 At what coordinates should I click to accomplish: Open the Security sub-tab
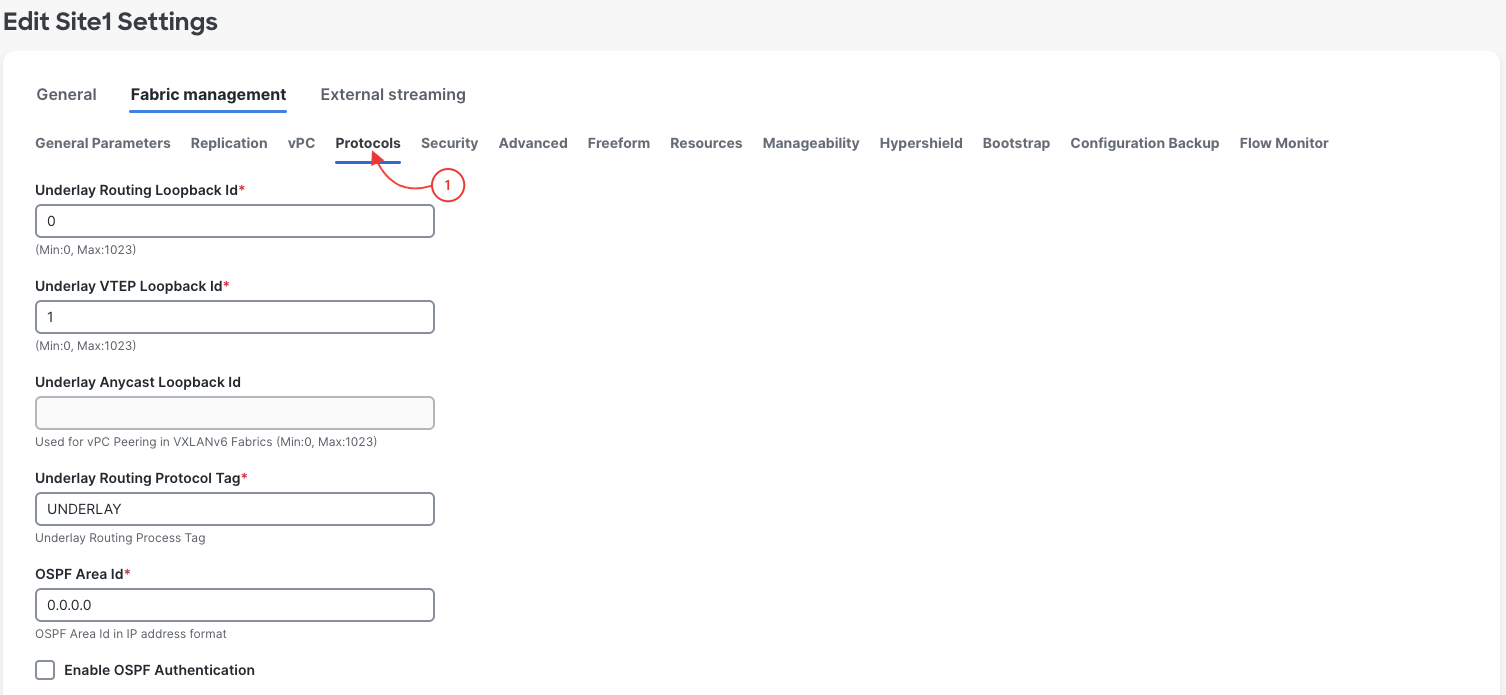pyautogui.click(x=449, y=143)
